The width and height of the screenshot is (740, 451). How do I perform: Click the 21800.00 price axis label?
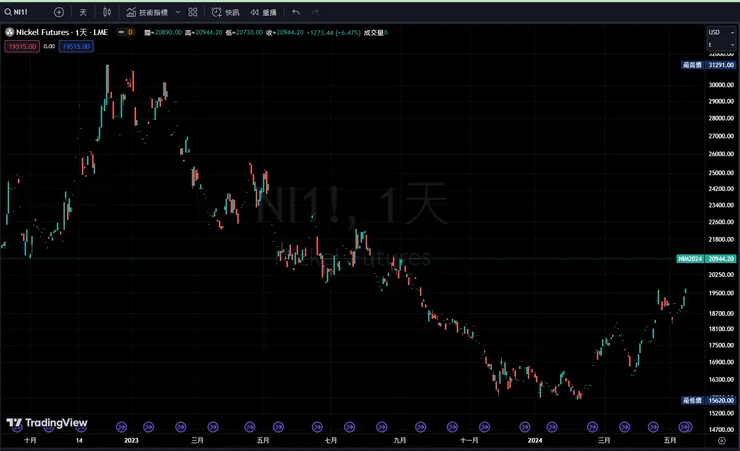721,240
